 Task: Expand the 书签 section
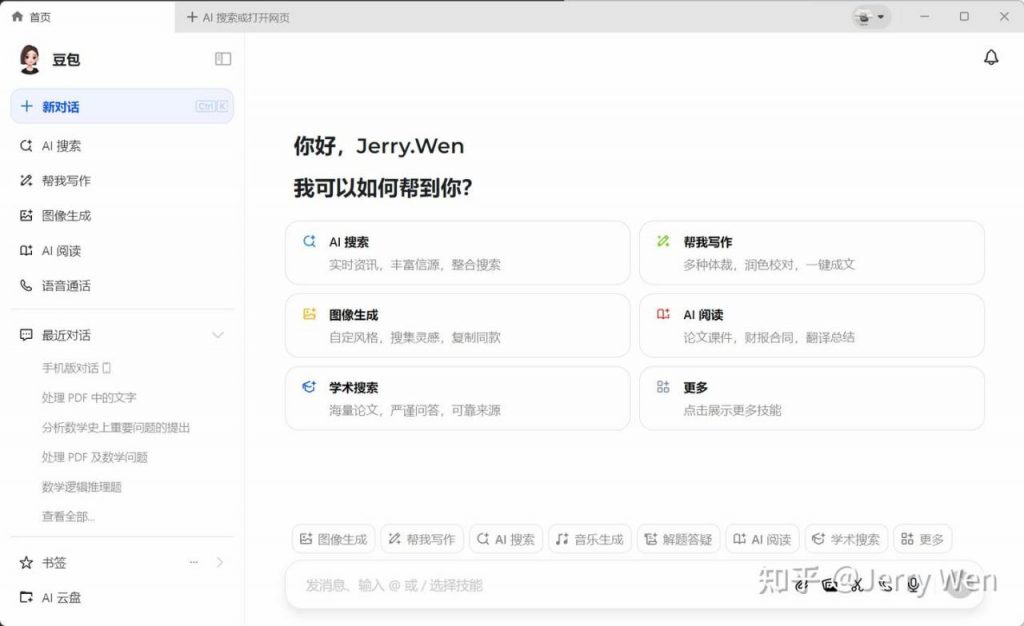(x=218, y=562)
